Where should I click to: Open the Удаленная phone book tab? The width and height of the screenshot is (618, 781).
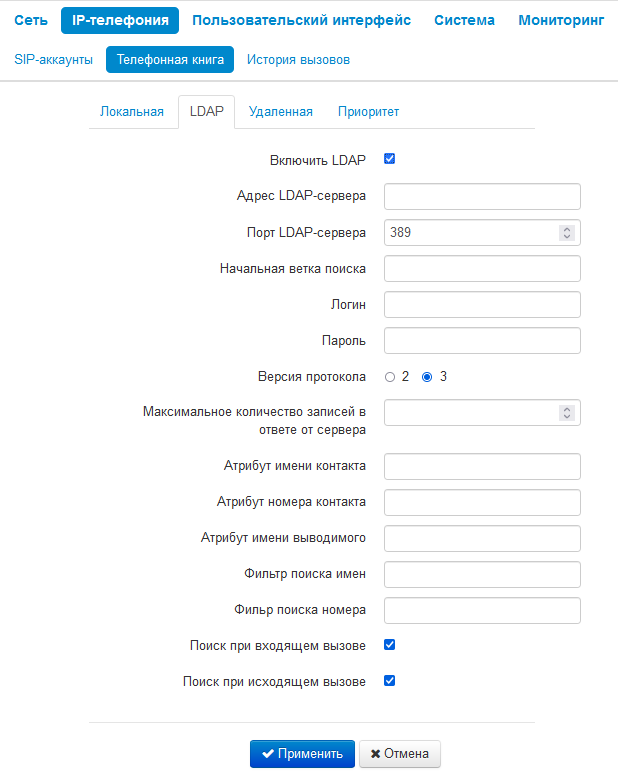pyautogui.click(x=281, y=112)
